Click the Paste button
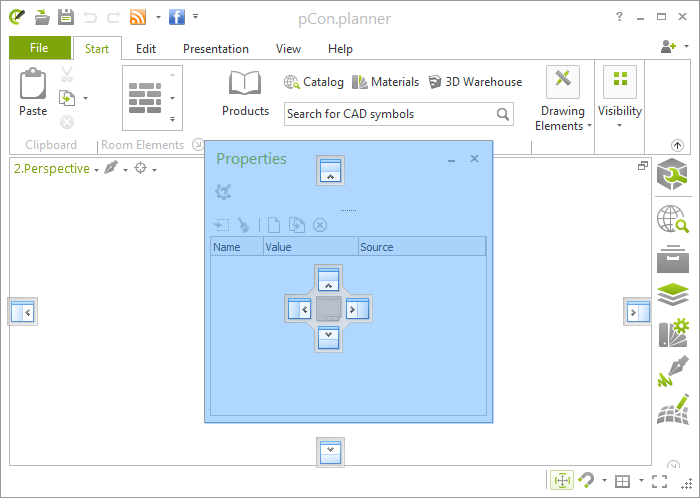700x498 pixels. [x=33, y=92]
